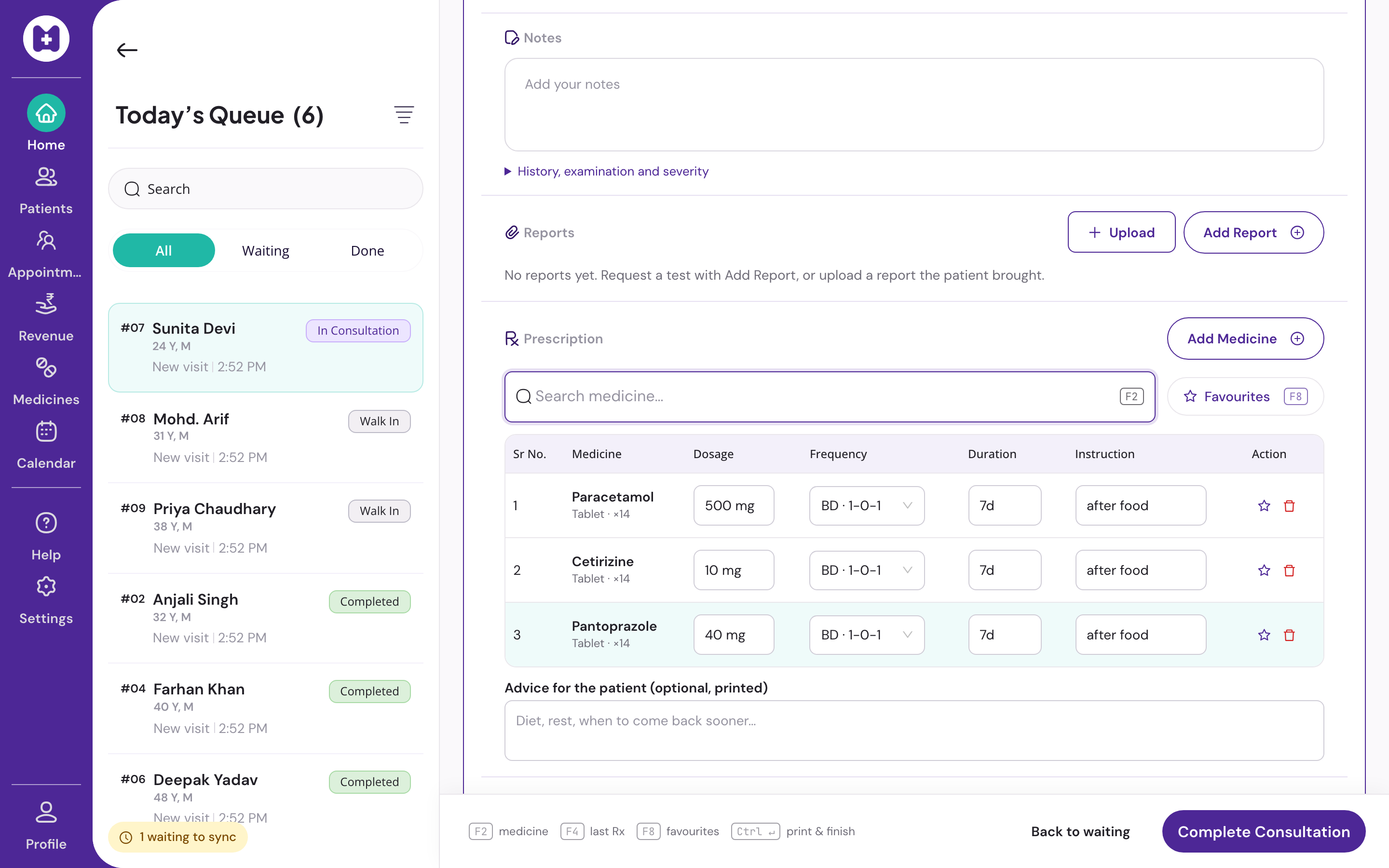
Task: Open the Calendar sidebar icon
Action: 46,431
